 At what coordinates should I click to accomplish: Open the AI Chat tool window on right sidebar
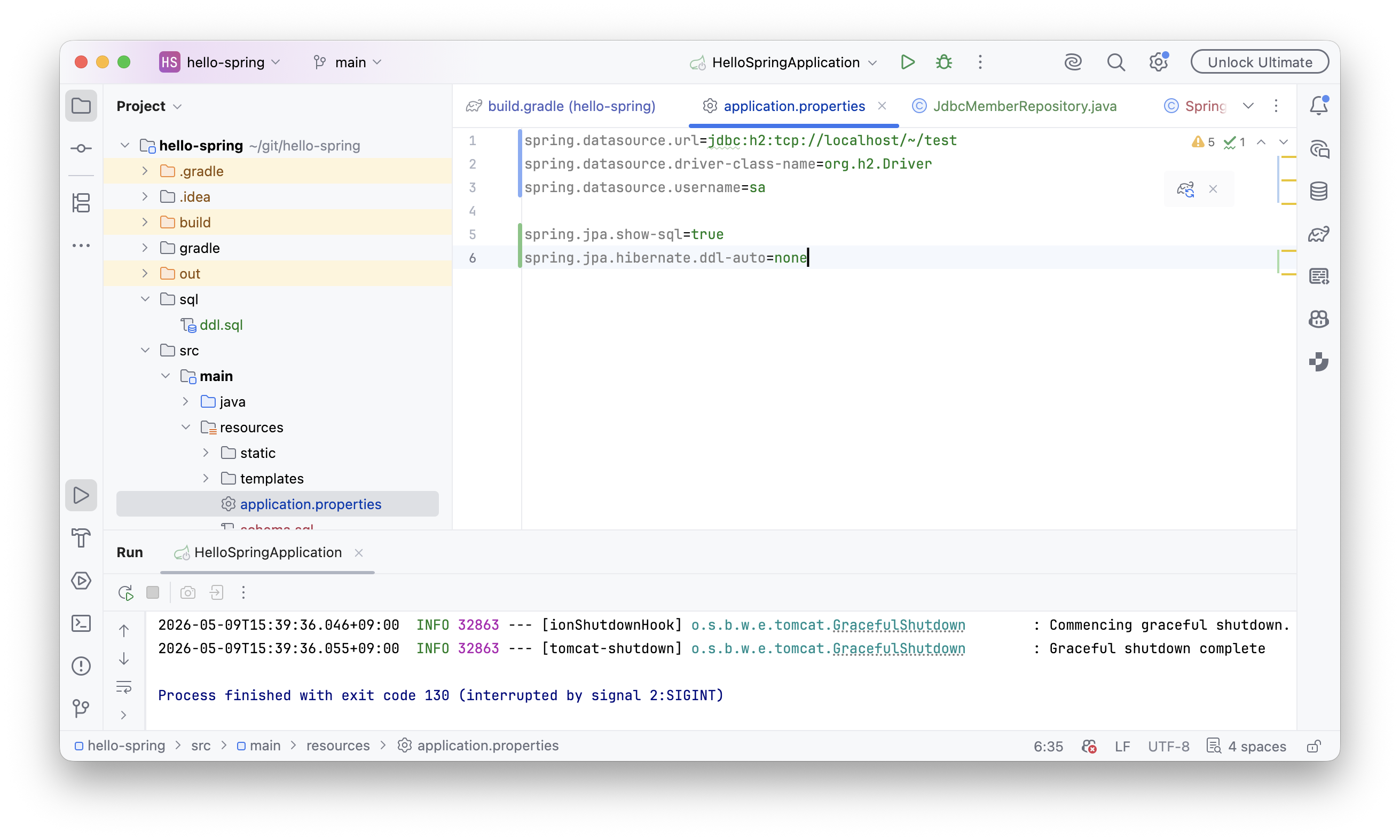point(1318,149)
